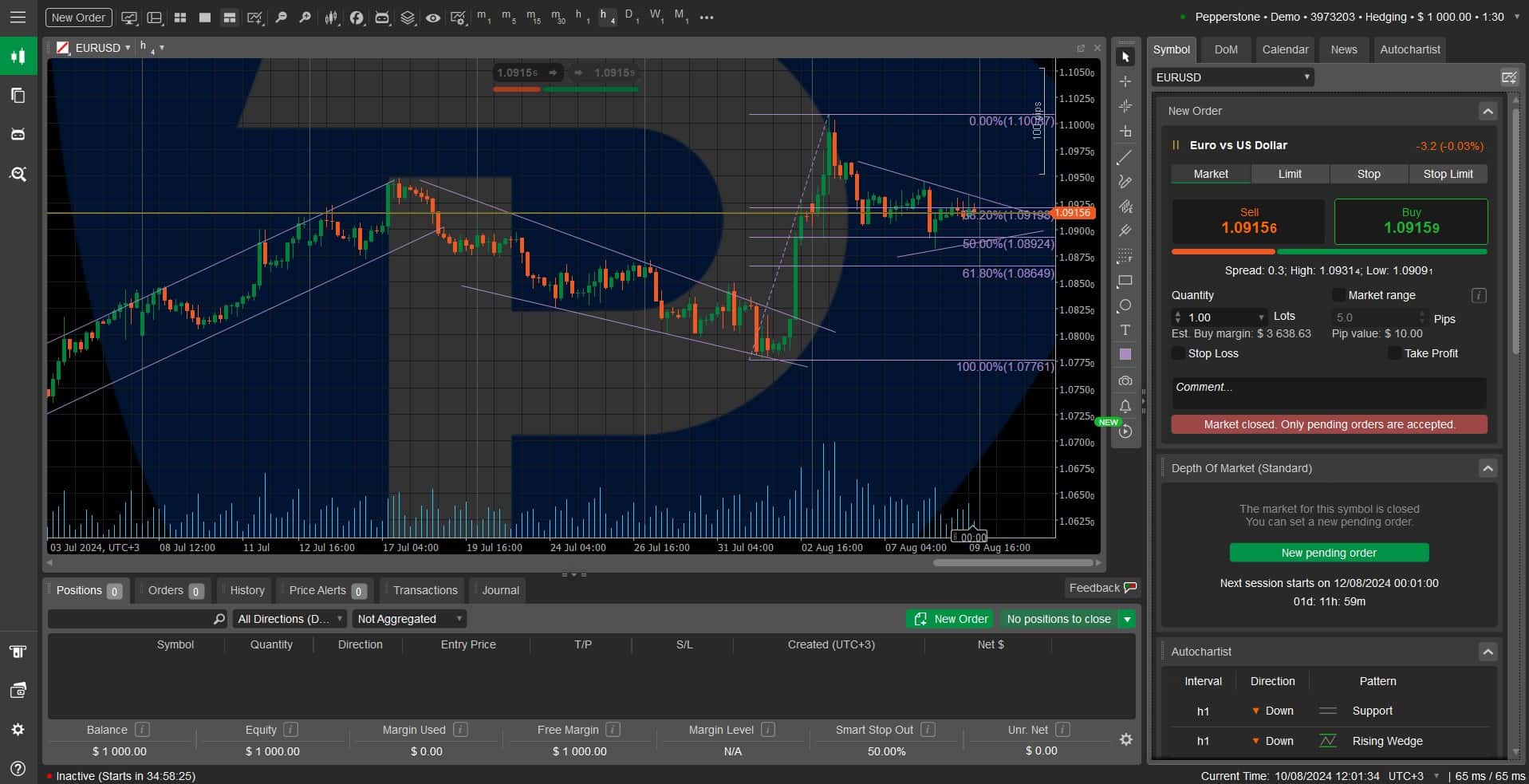Open the settings gear in the left sidebar

click(x=18, y=729)
